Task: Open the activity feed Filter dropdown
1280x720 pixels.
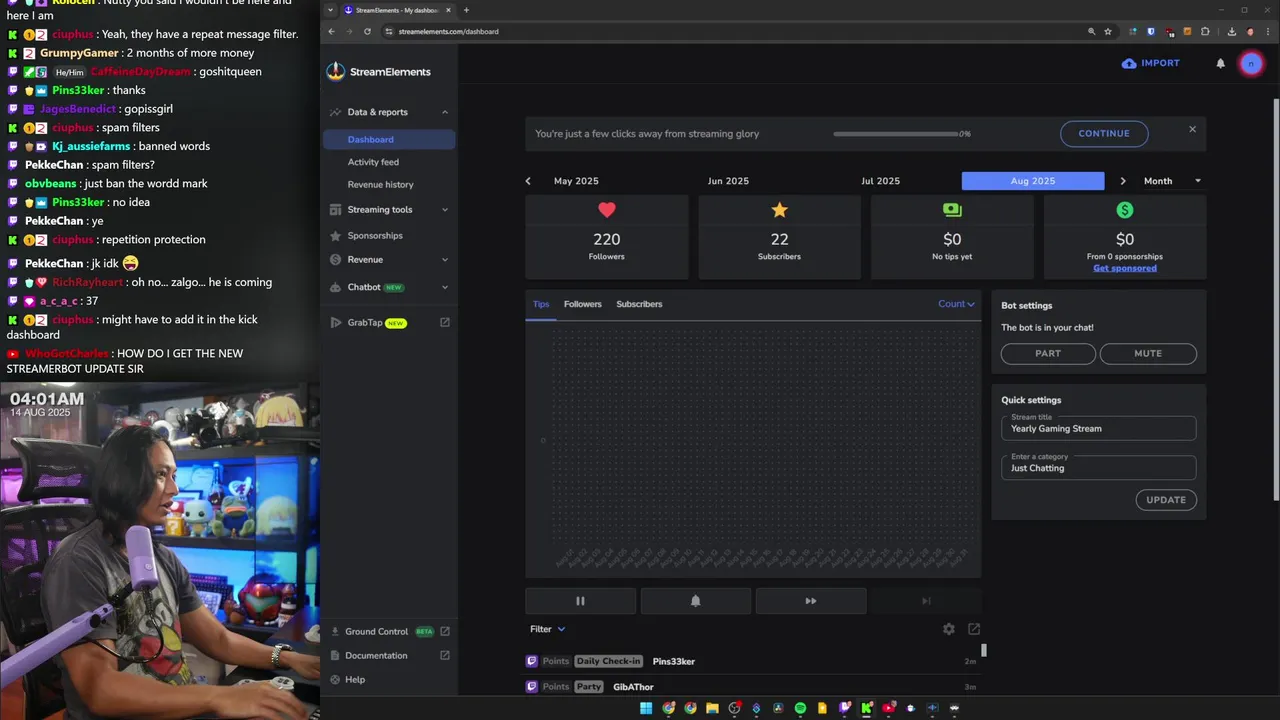Action: coord(548,629)
